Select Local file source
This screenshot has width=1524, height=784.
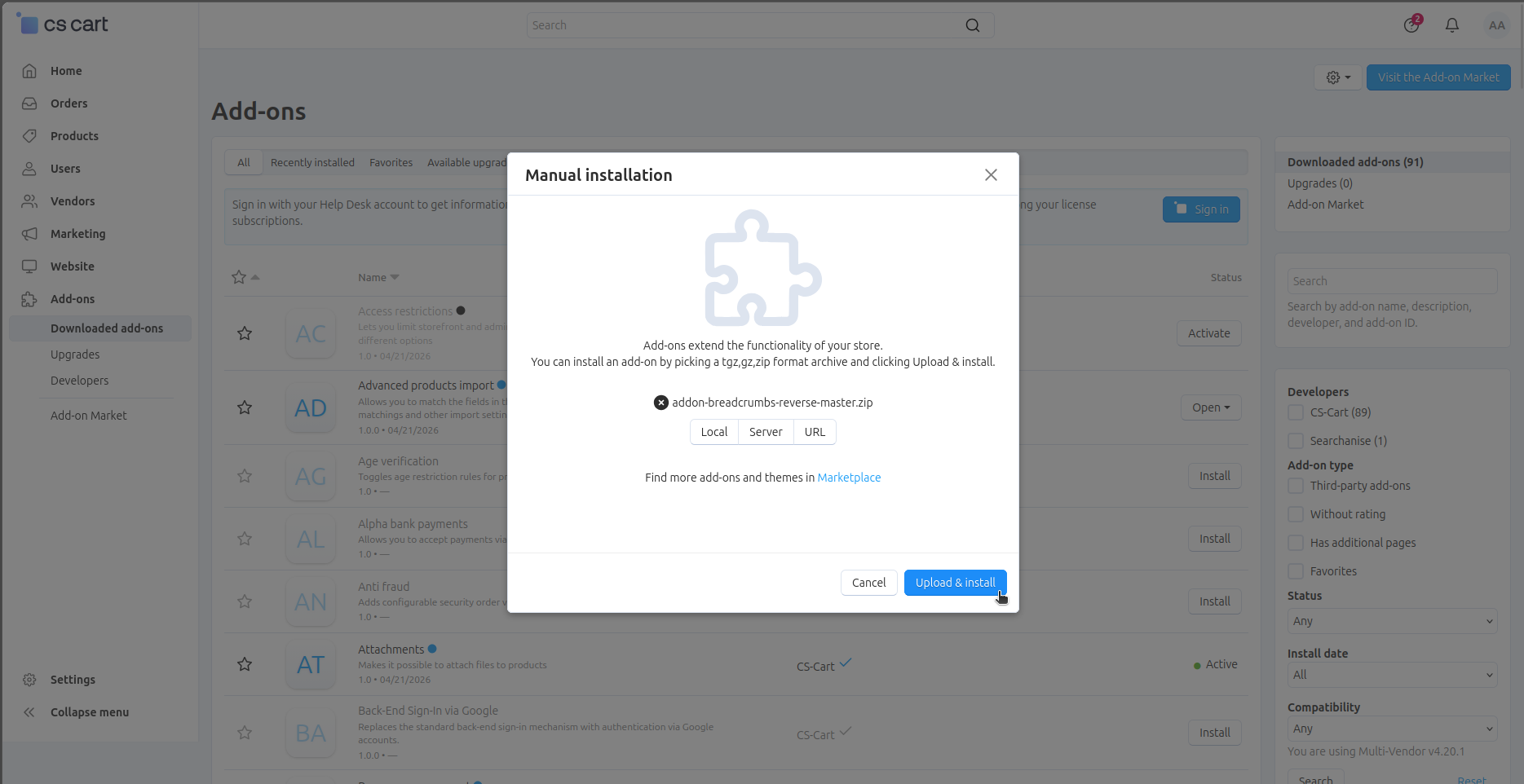714,432
